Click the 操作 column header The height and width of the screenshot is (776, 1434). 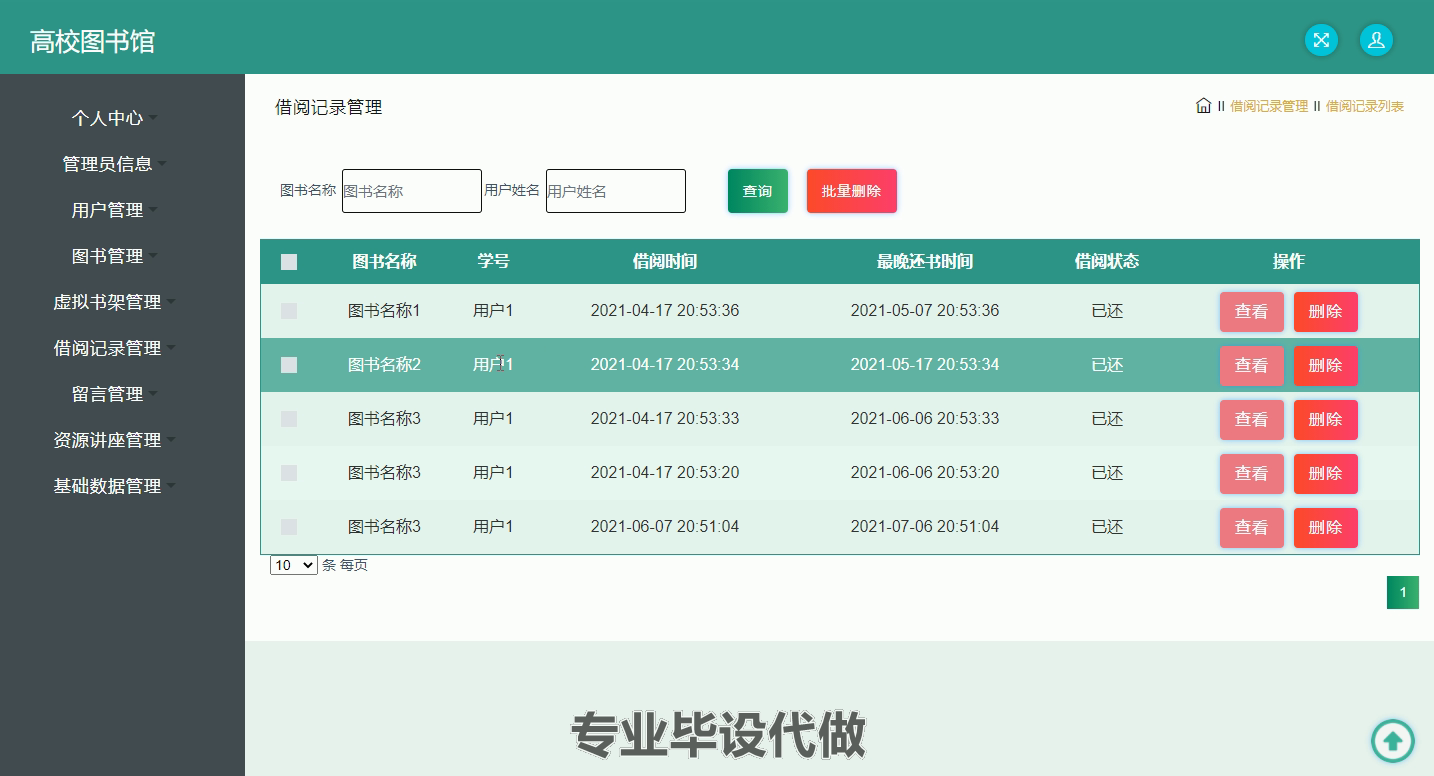pyautogui.click(x=1289, y=262)
